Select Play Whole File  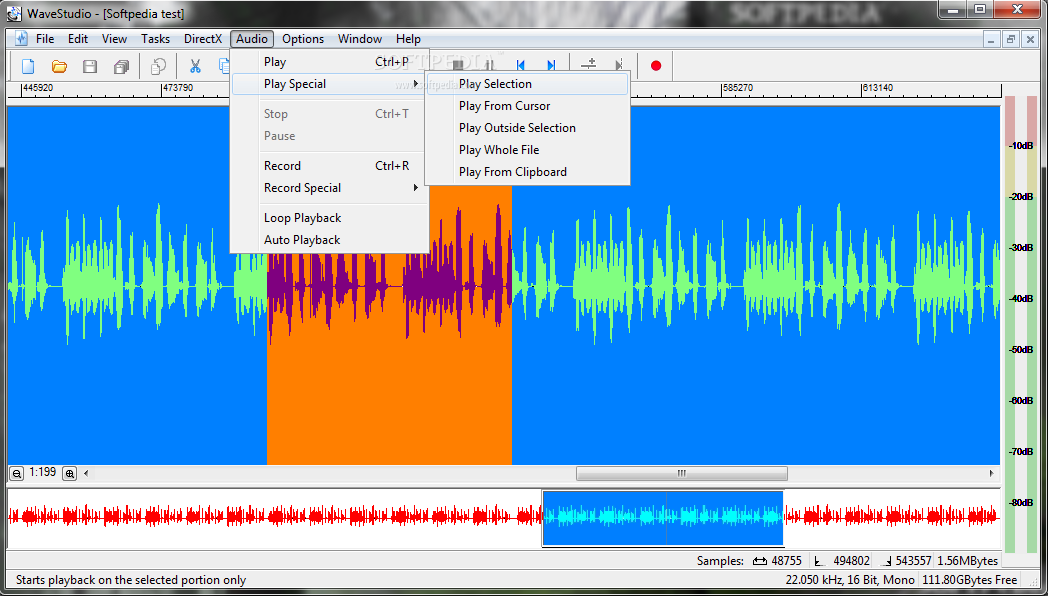point(527,150)
